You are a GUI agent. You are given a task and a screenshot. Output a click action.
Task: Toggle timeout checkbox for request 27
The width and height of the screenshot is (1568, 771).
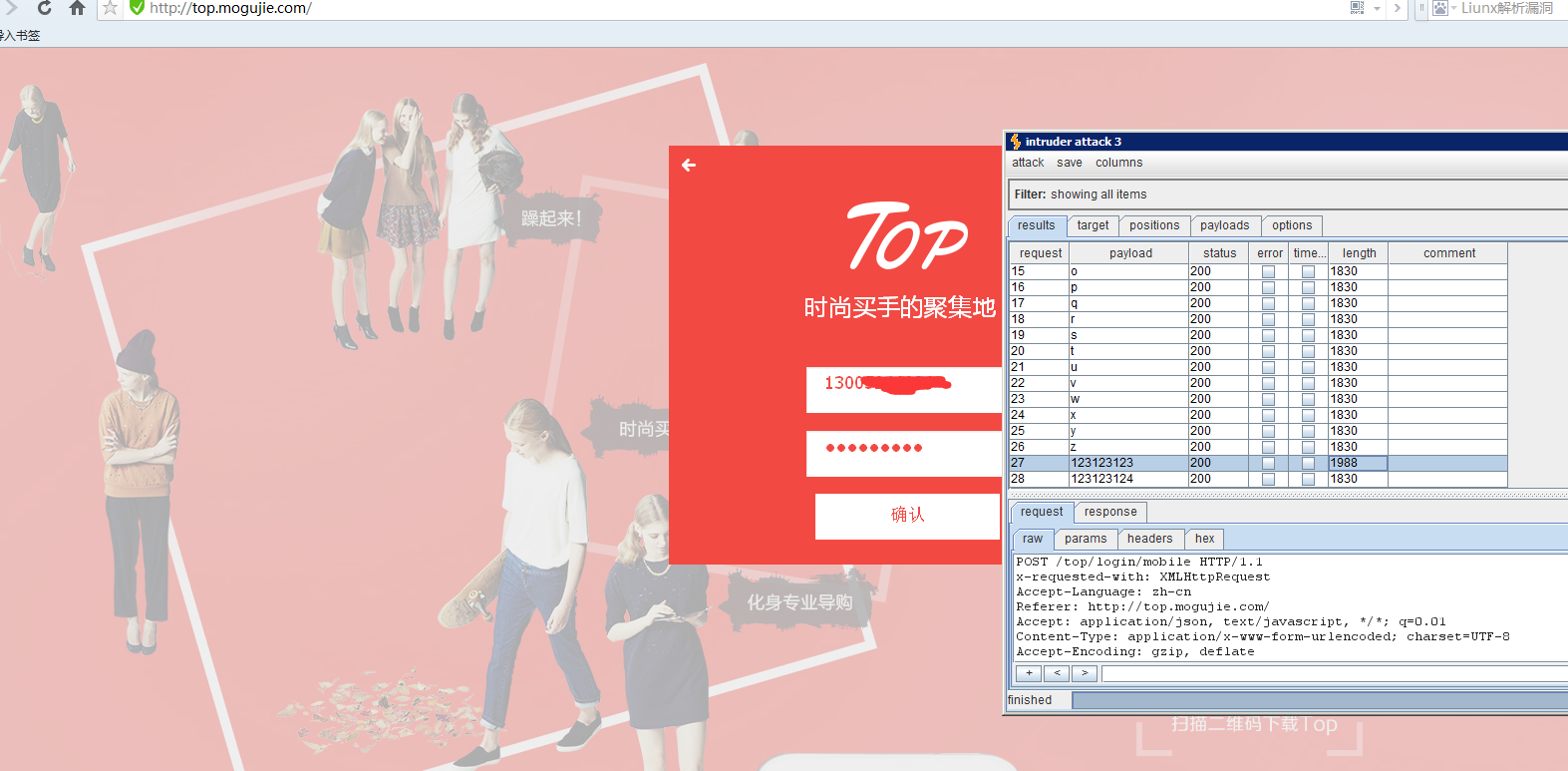[1308, 463]
